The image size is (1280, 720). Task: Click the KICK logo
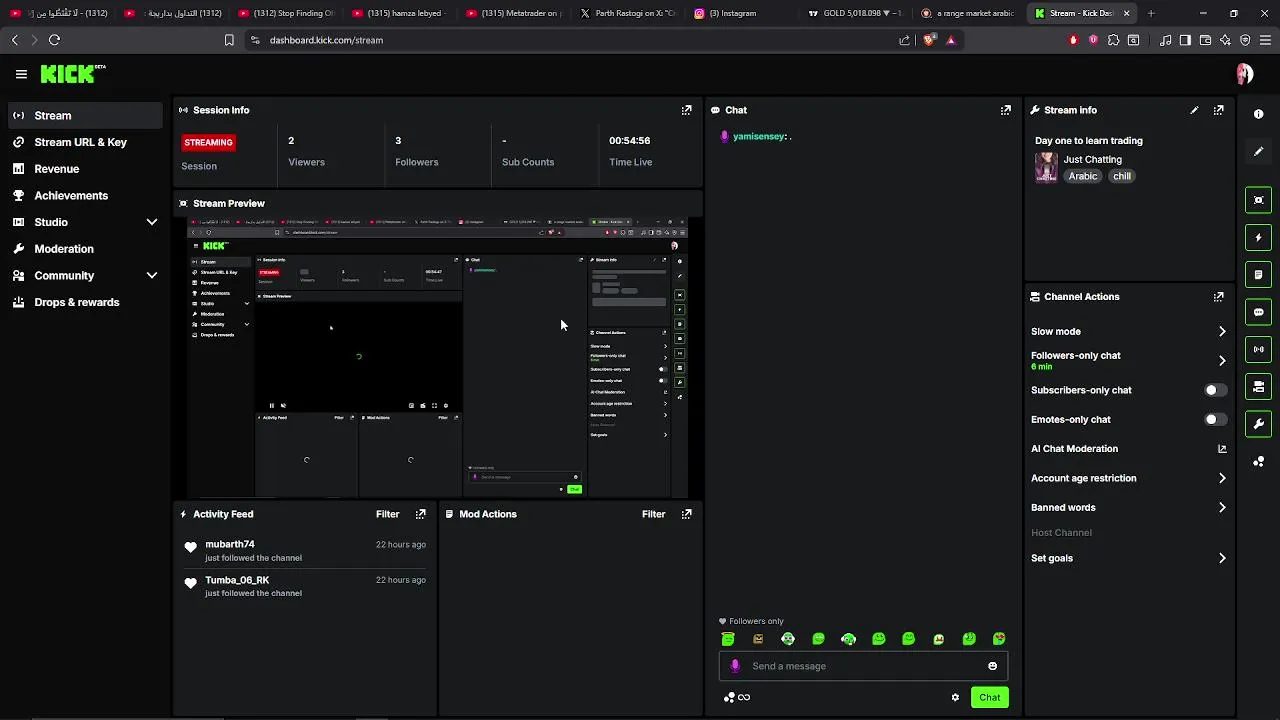pos(72,74)
